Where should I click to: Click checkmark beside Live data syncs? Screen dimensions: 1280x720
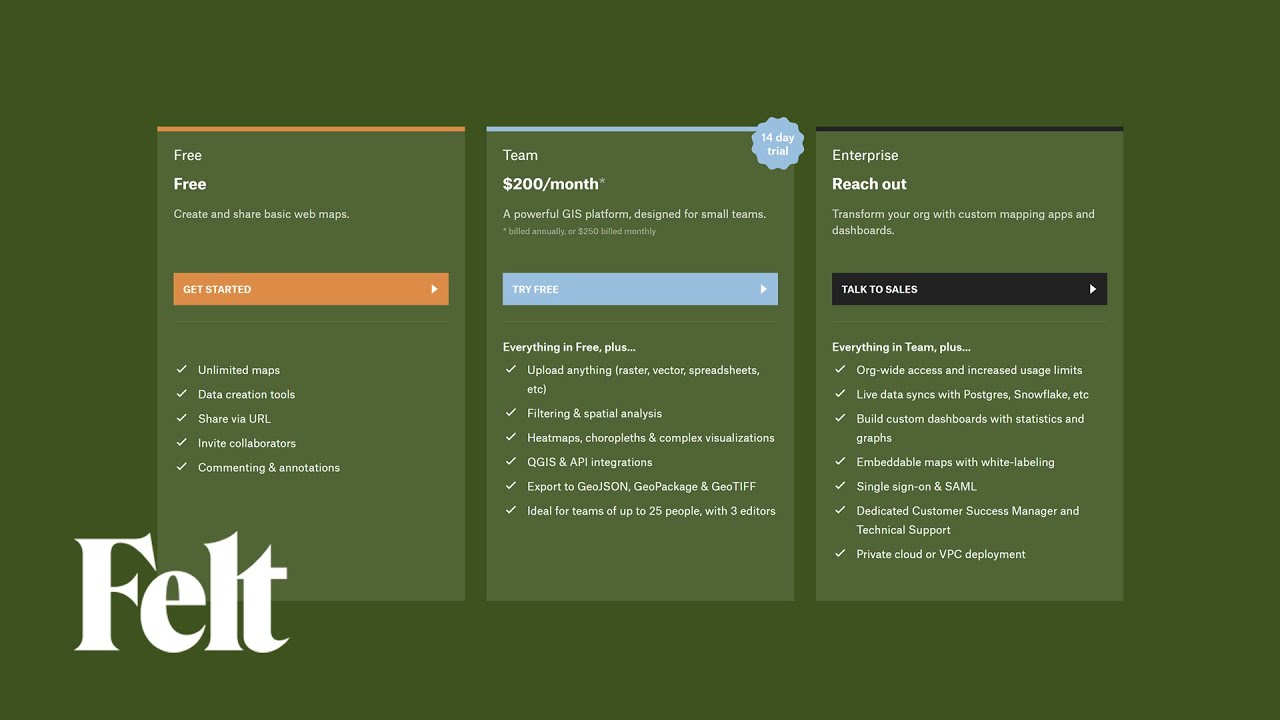click(x=839, y=394)
